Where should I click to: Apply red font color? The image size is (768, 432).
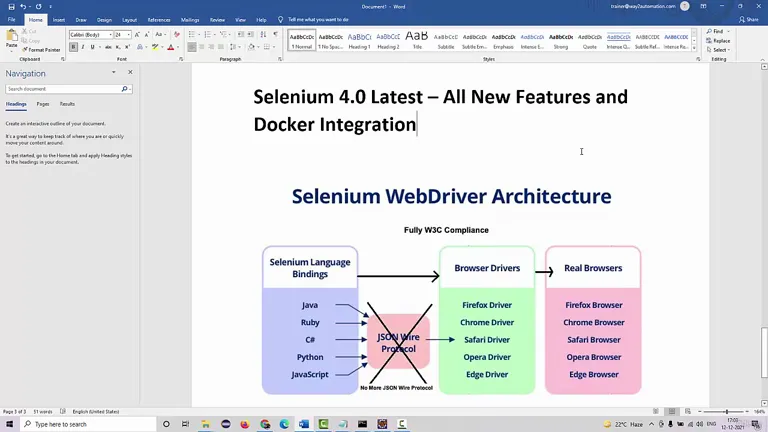pyautogui.click(x=170, y=47)
